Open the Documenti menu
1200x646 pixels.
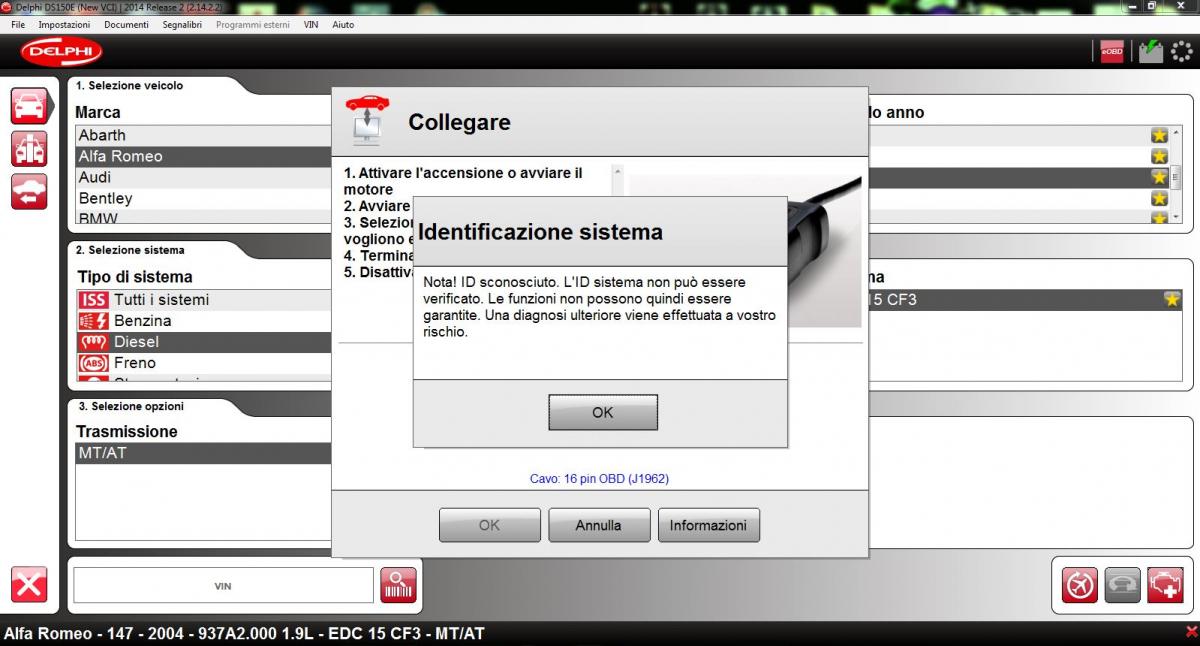(x=126, y=24)
